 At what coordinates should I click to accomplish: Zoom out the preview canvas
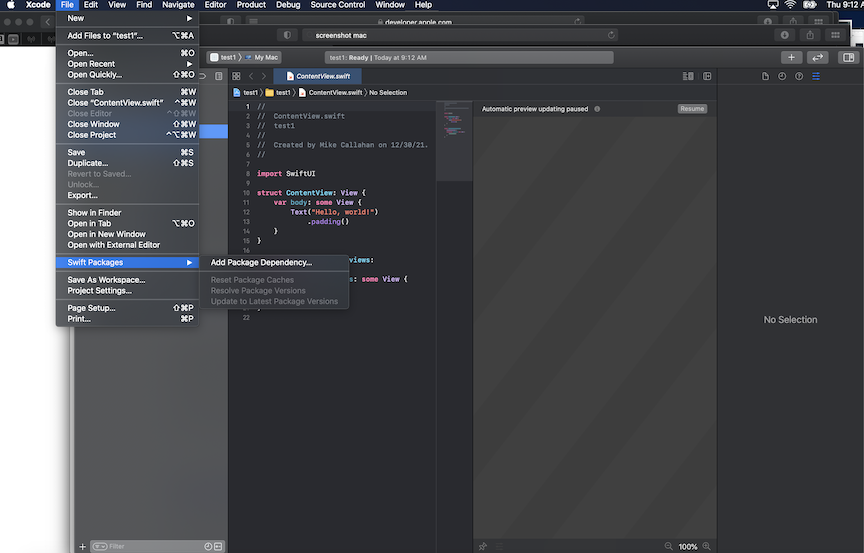coord(668,546)
